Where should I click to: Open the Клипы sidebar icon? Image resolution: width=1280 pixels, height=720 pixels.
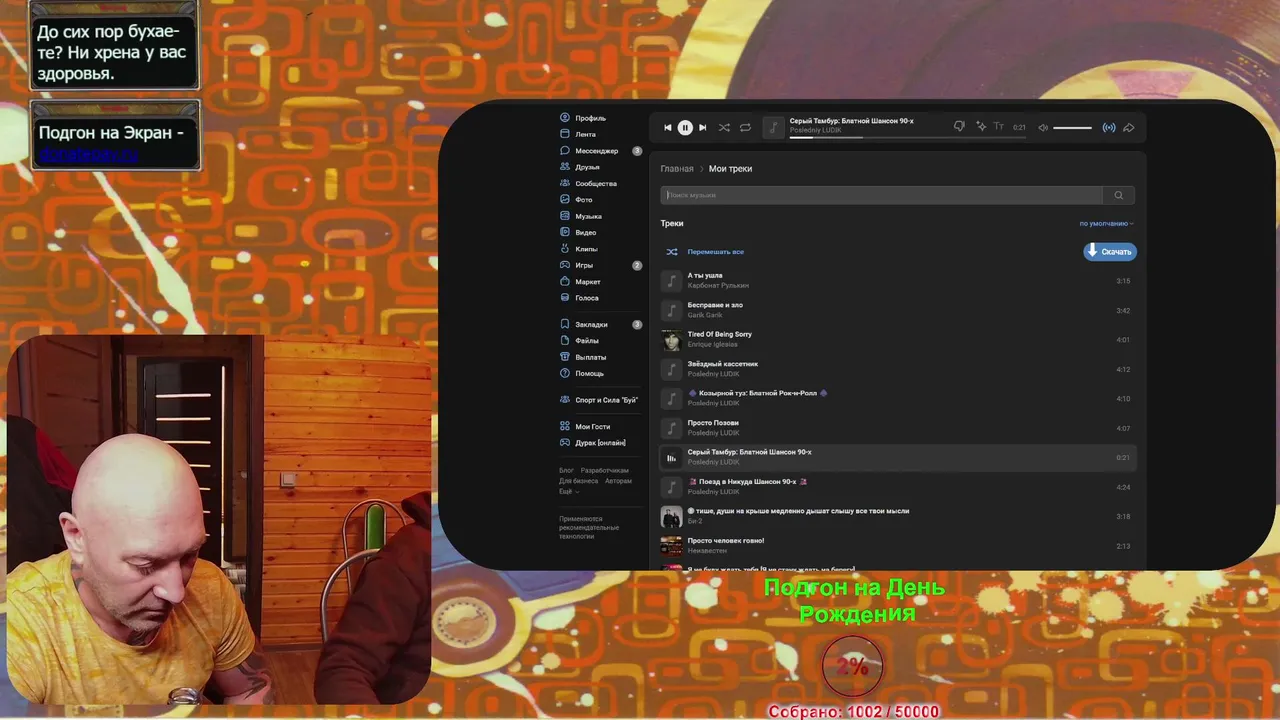565,249
